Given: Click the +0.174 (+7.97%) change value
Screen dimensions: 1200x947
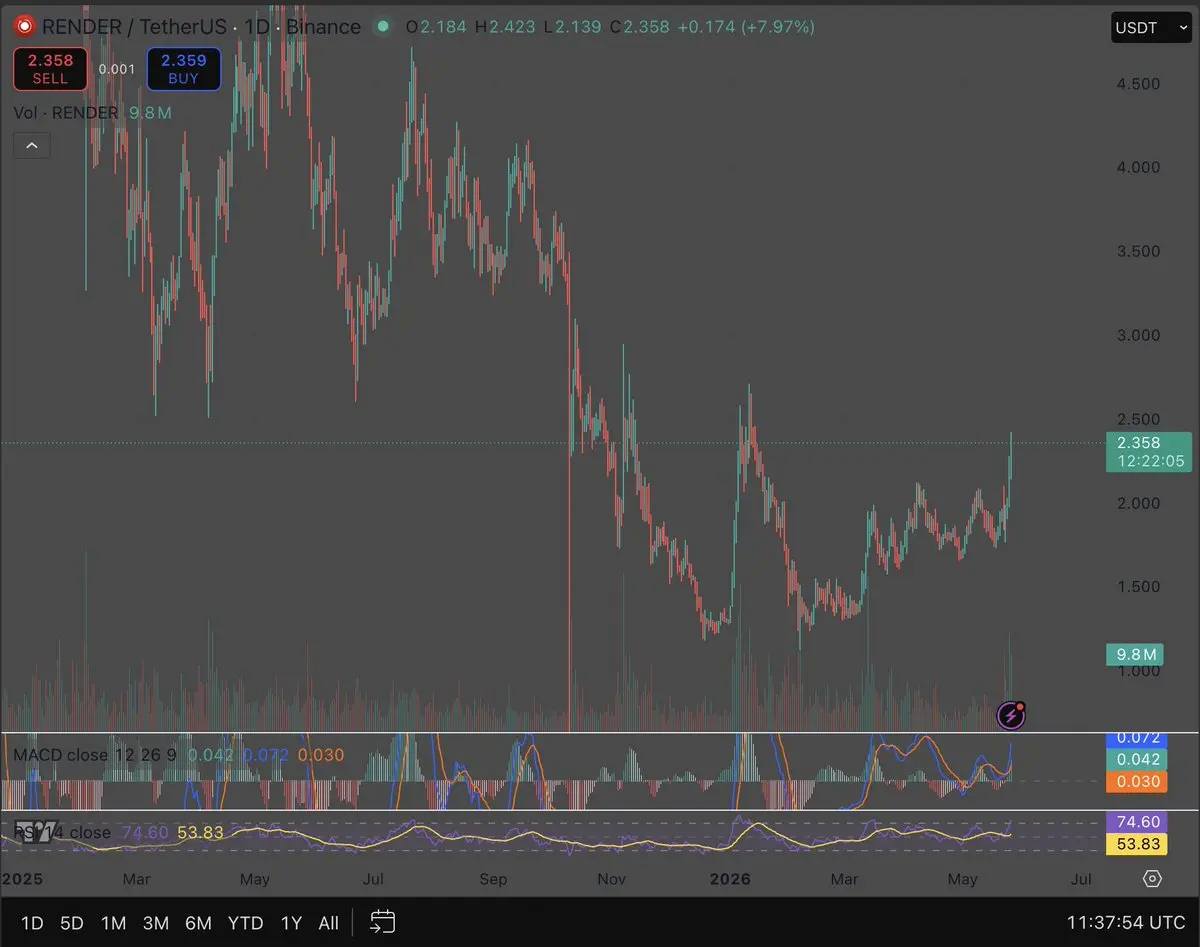Looking at the screenshot, I should click(x=746, y=27).
